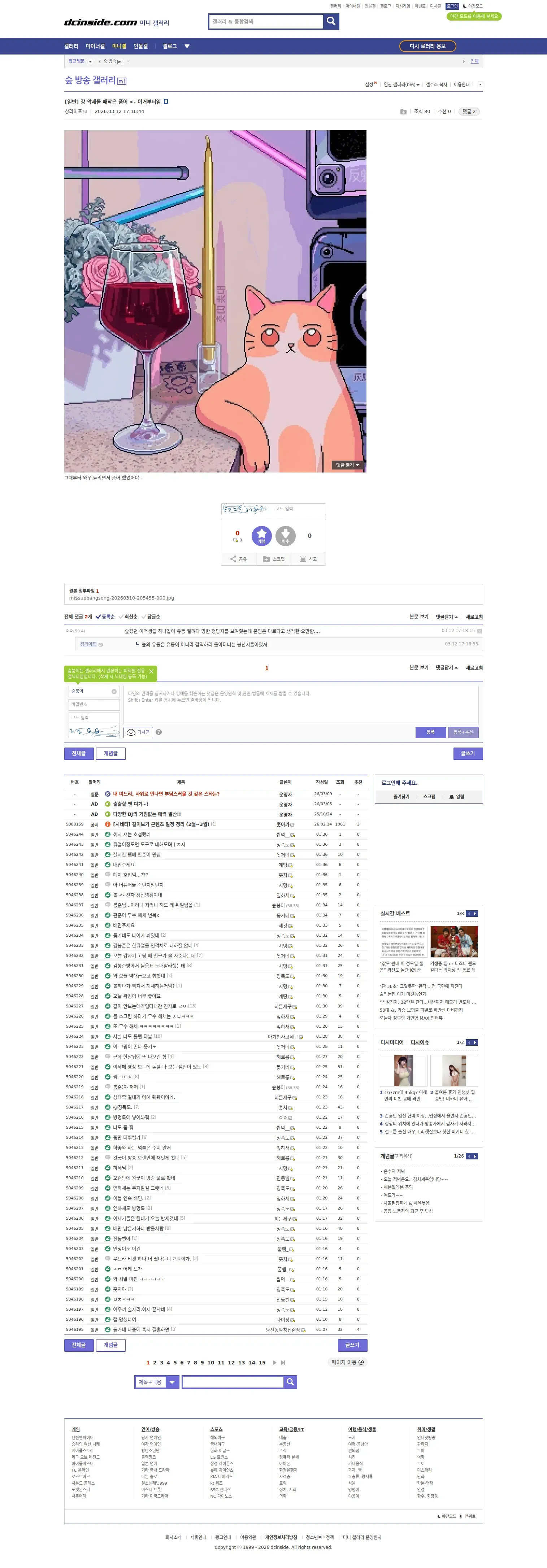547x1568 pixels.
Task: Open post titled 헤지 재는 호청됐네
Action: (131, 835)
